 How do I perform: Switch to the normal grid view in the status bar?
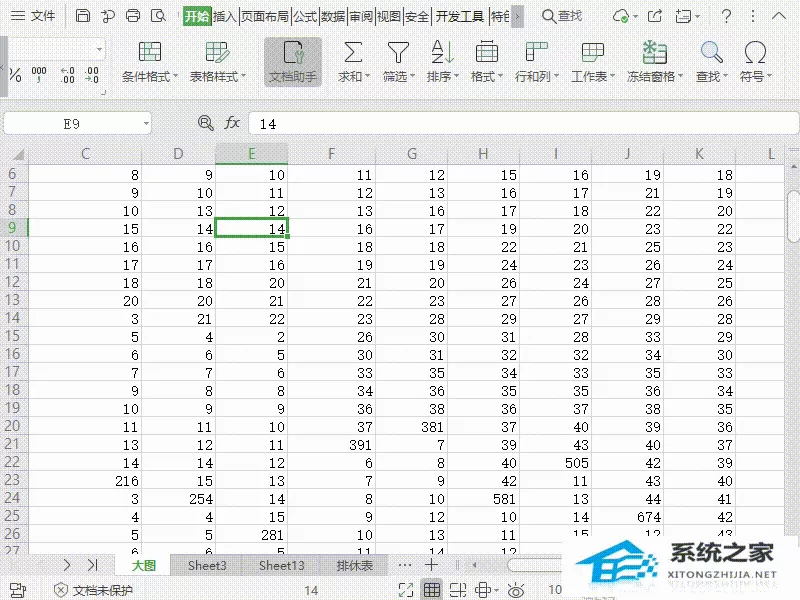click(x=432, y=590)
